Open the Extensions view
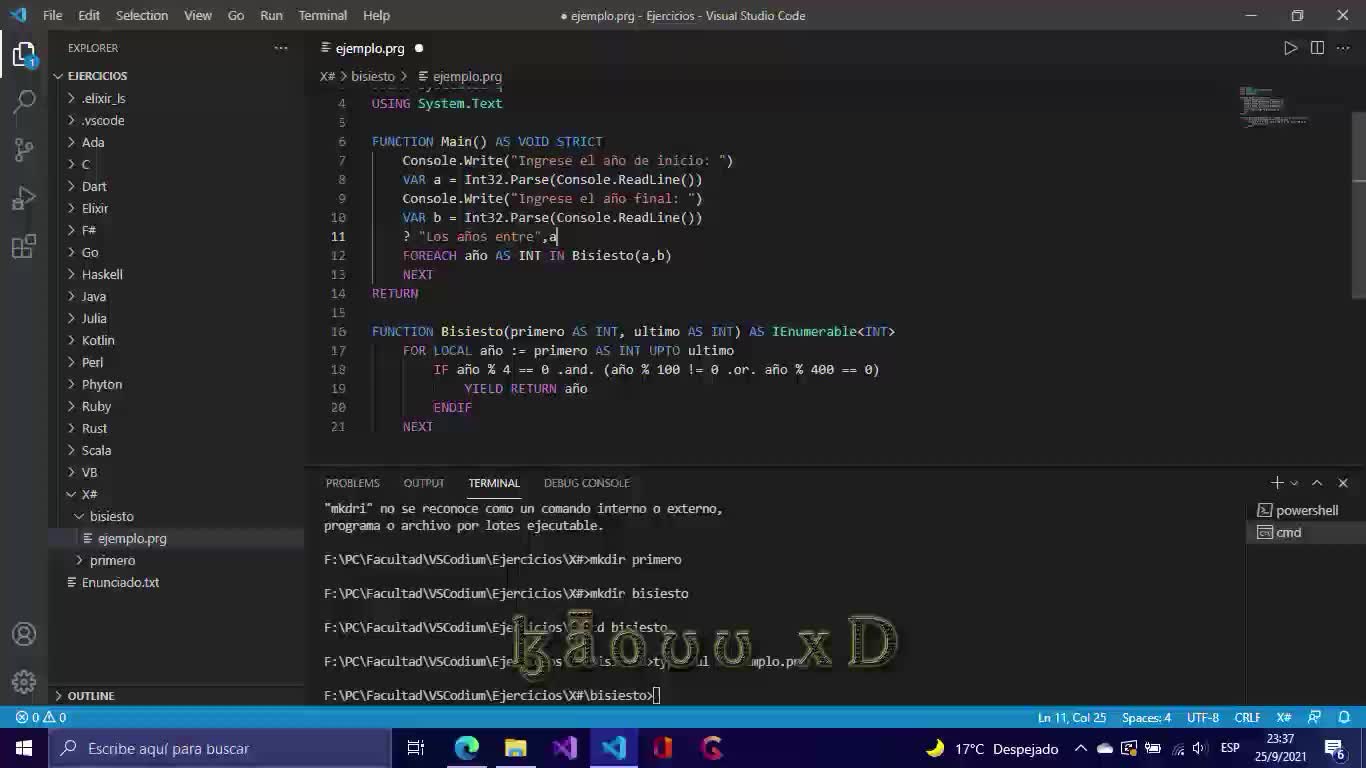The width and height of the screenshot is (1366, 768). [24, 246]
